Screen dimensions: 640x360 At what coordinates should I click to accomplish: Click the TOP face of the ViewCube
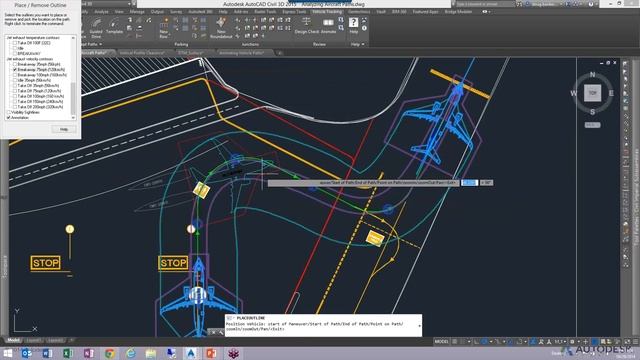(x=592, y=93)
